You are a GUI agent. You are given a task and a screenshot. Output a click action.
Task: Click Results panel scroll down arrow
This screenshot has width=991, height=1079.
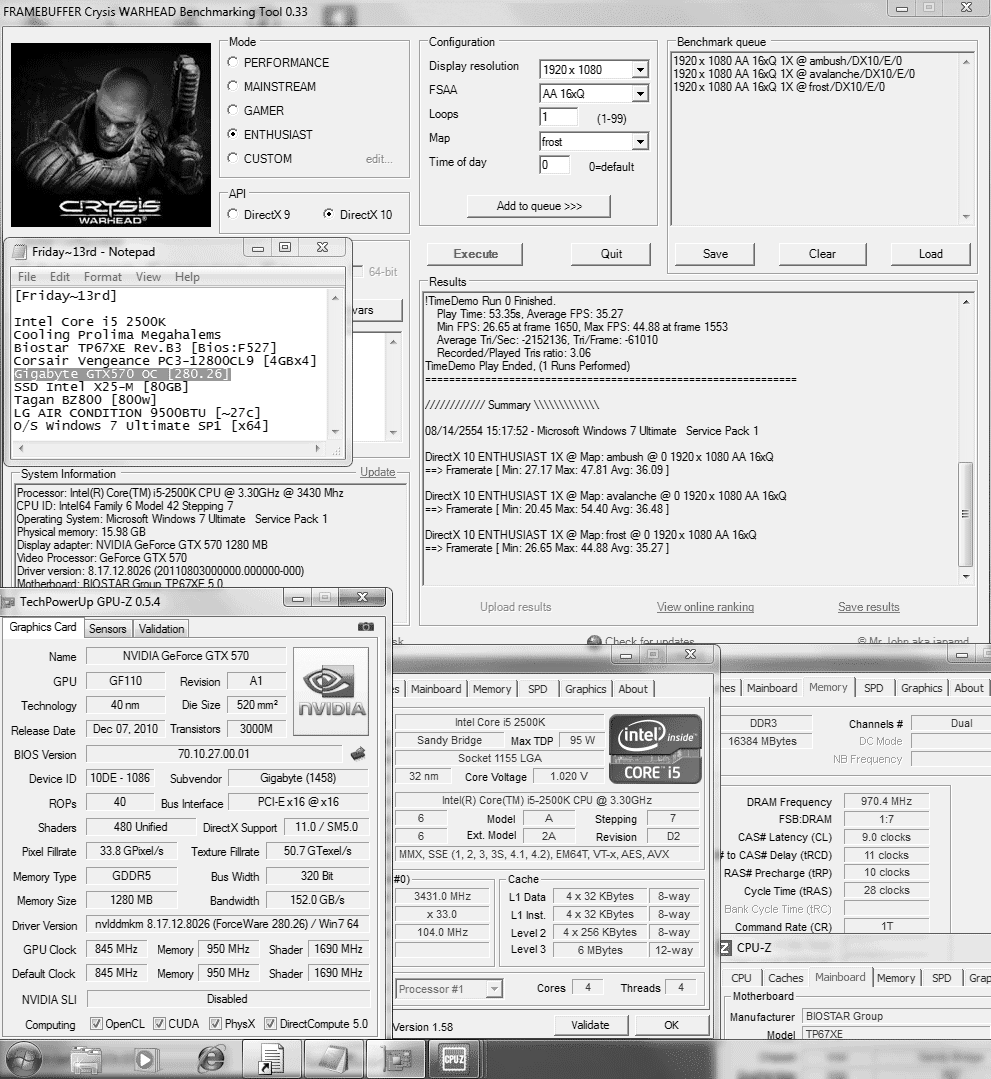pyautogui.click(x=966, y=577)
